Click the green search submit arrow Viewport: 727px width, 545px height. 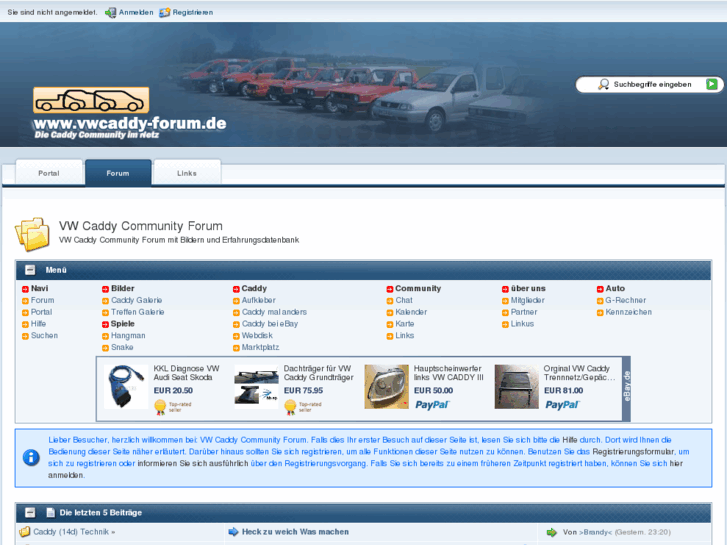coord(712,84)
